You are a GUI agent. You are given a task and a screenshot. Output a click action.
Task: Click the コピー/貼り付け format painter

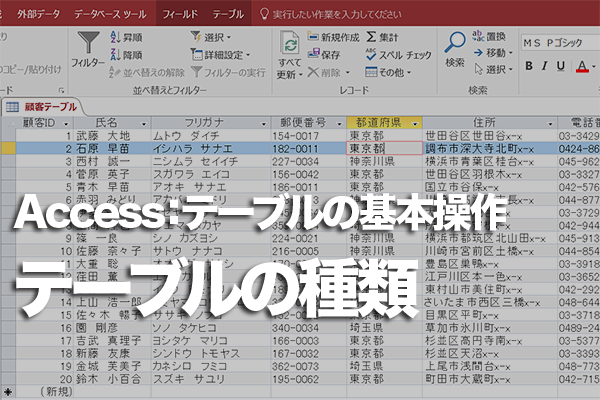click(x=31, y=69)
